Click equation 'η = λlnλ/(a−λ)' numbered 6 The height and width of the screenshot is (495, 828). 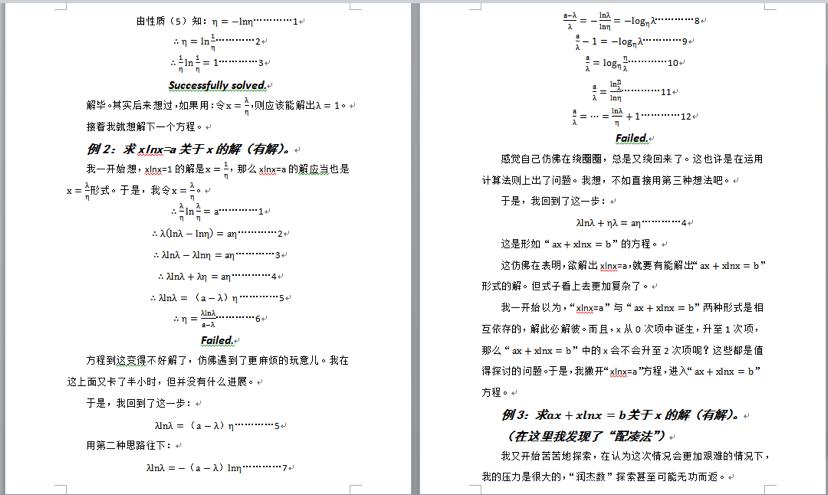[x=217, y=319]
